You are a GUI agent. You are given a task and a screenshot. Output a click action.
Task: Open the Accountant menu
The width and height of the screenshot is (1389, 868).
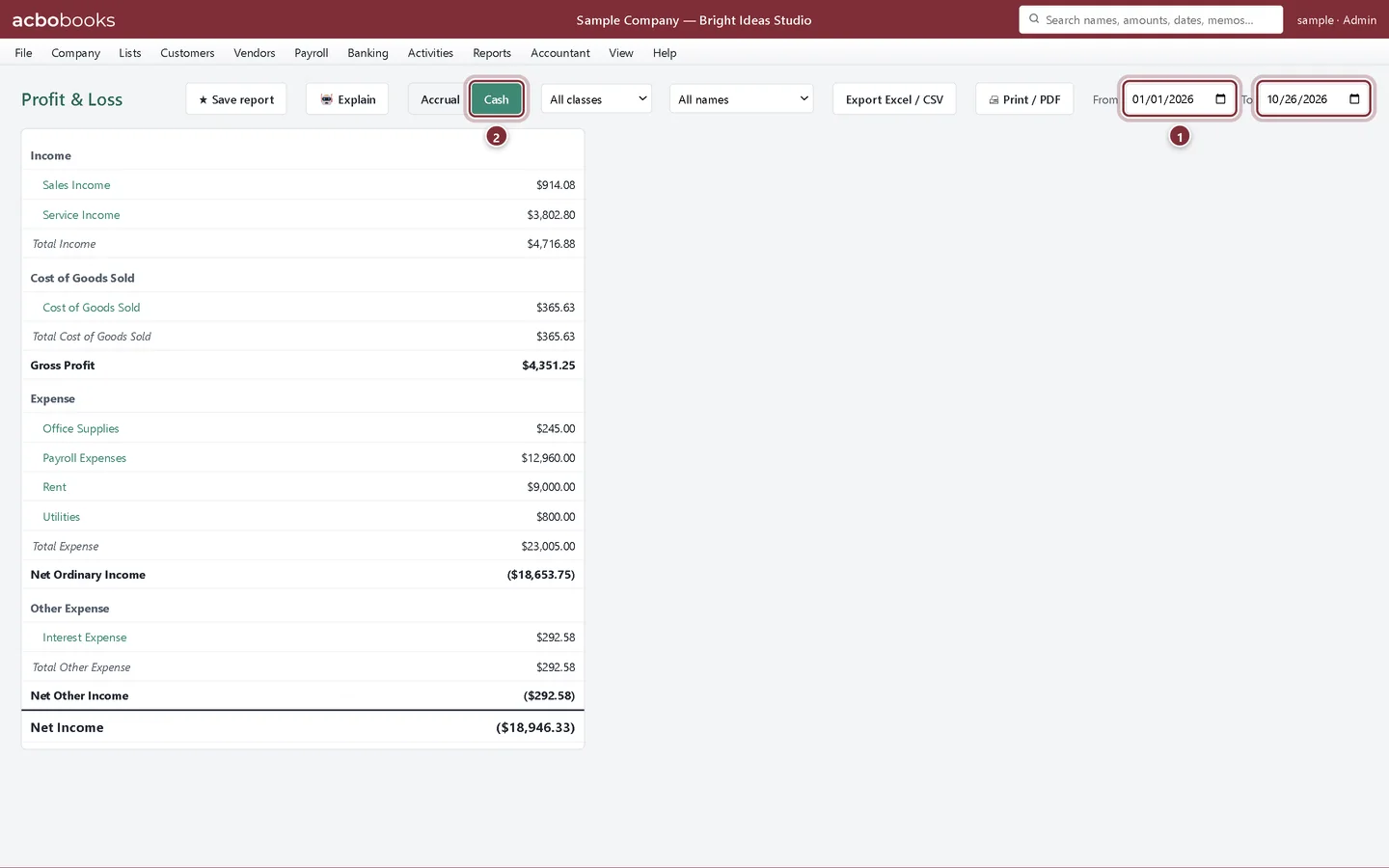point(560,53)
